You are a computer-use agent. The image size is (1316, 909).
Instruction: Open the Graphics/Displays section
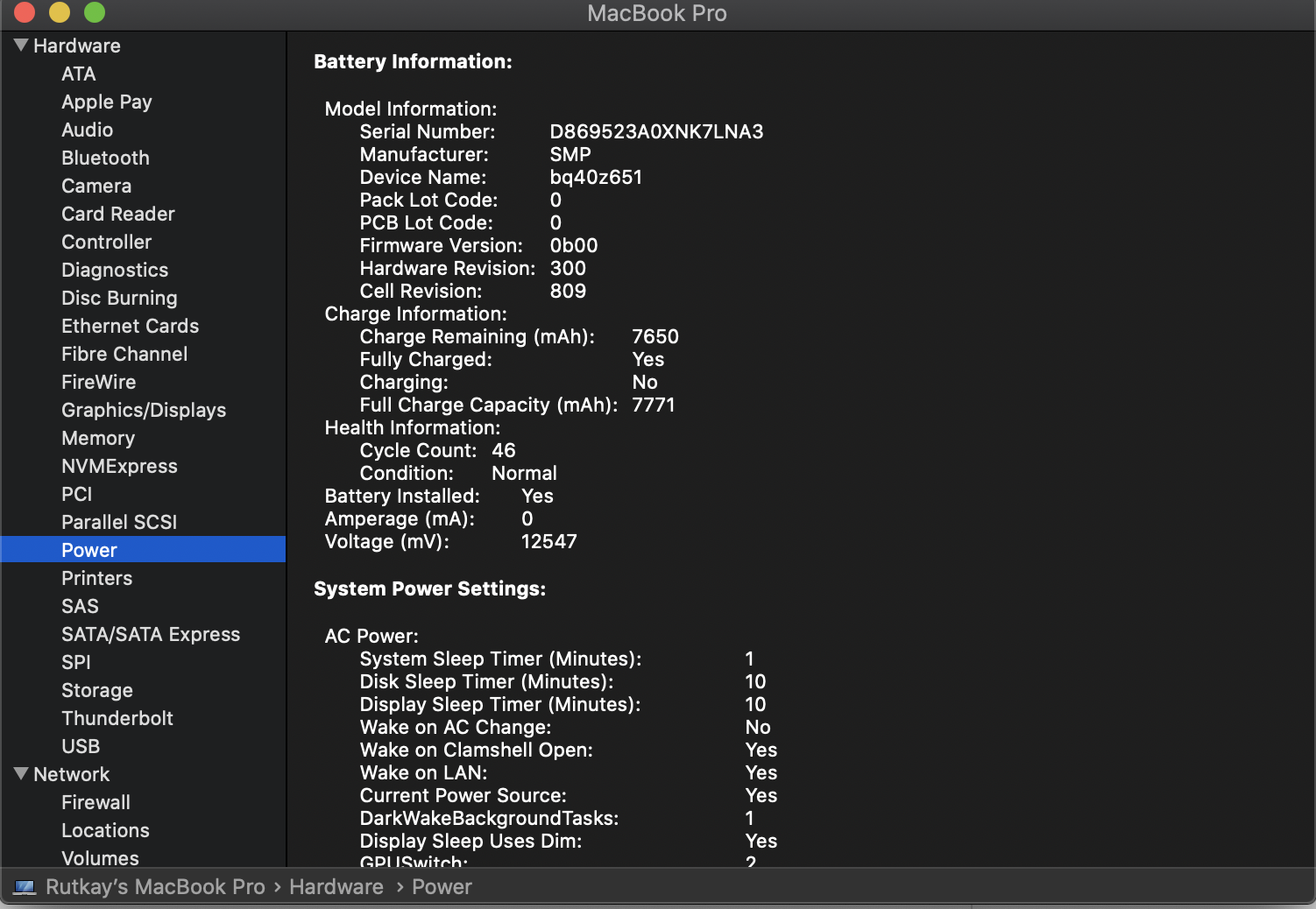pyautogui.click(x=144, y=410)
